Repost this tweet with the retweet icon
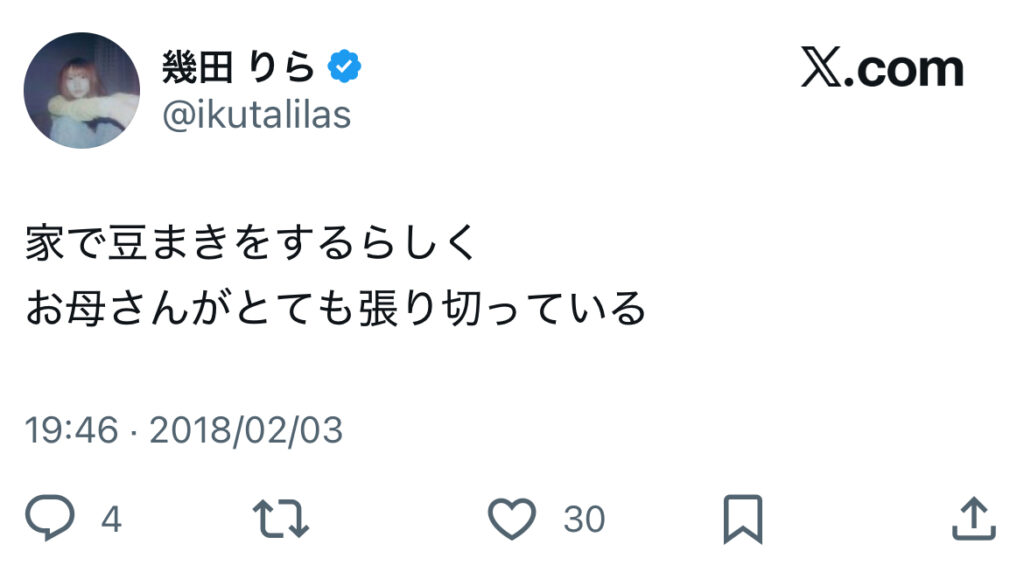The image size is (1024, 579). pos(282,518)
